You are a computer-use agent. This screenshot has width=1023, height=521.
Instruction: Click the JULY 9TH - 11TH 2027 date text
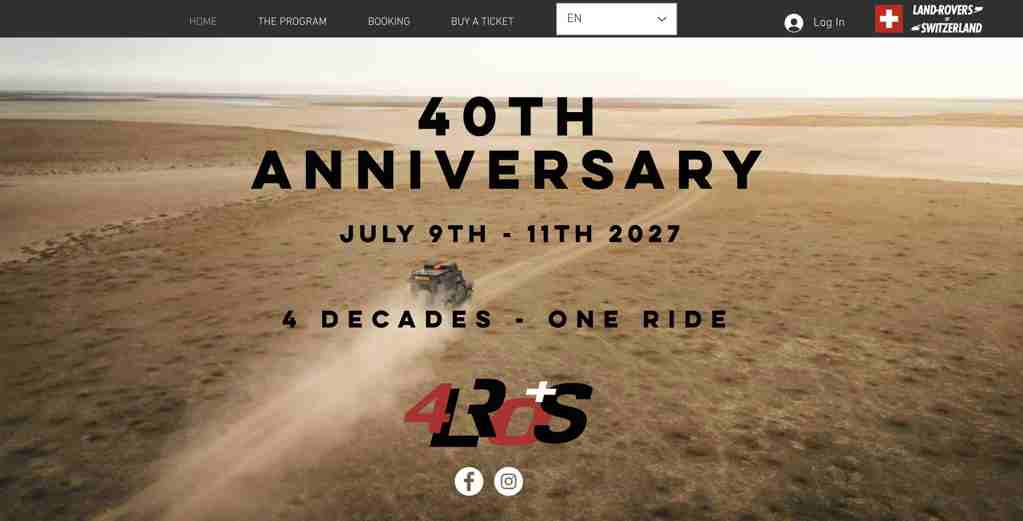[511, 234]
